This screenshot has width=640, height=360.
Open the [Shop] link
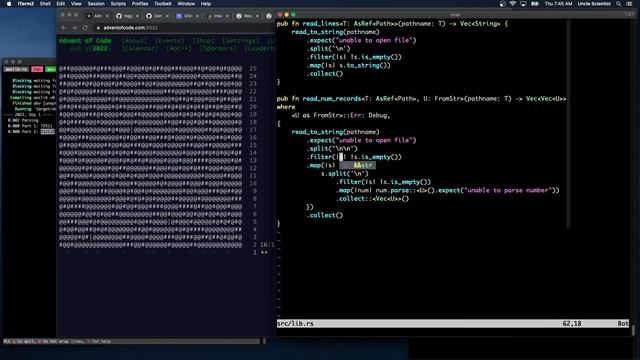203,40
